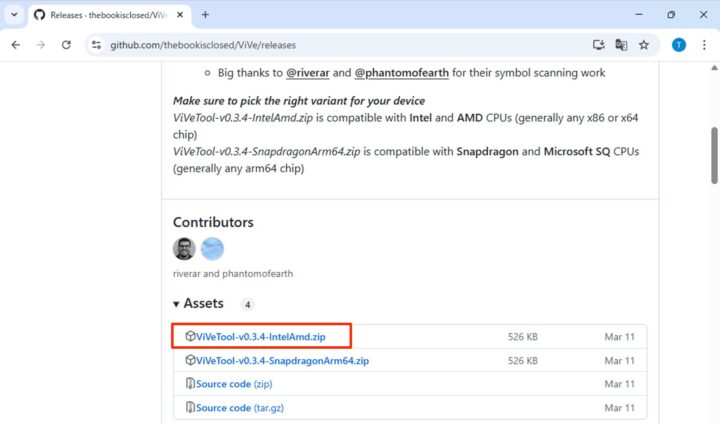The image size is (720, 424).
Task: Click the page vertical scrollbar thumb
Action: (714, 155)
